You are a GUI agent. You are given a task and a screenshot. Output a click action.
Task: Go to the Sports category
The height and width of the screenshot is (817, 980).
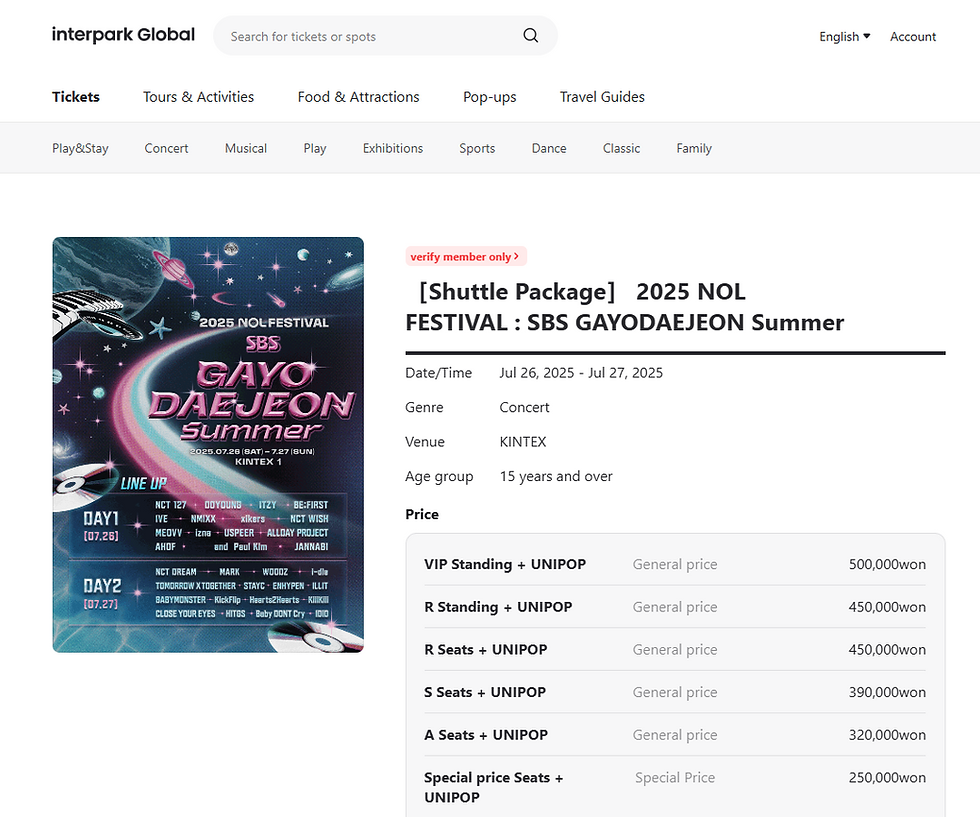pos(477,149)
